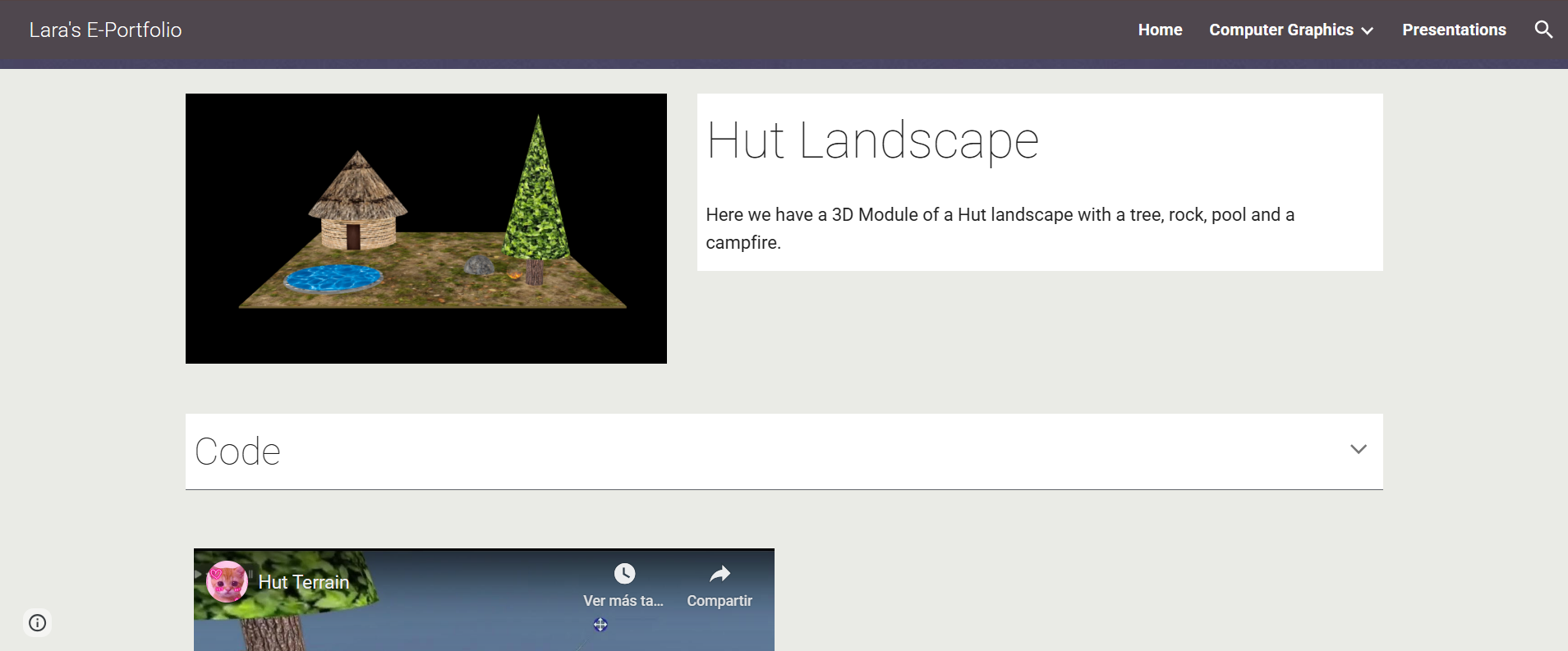Screen dimensions: 1568x651
Task: Open the site search magnifier icon
Action: point(1543,30)
